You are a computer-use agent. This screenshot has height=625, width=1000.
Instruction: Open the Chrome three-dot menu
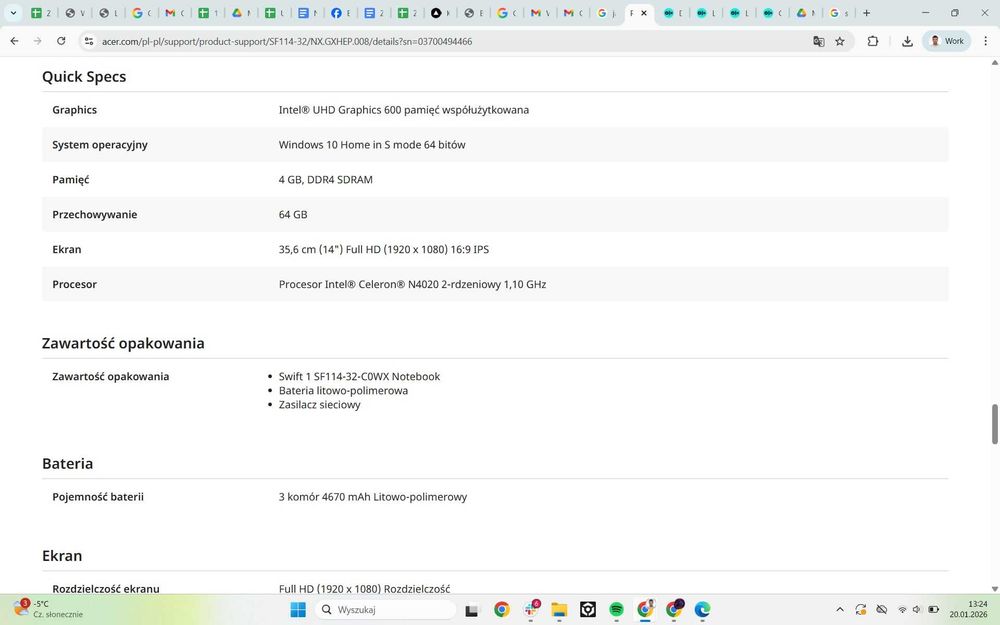click(x=986, y=41)
